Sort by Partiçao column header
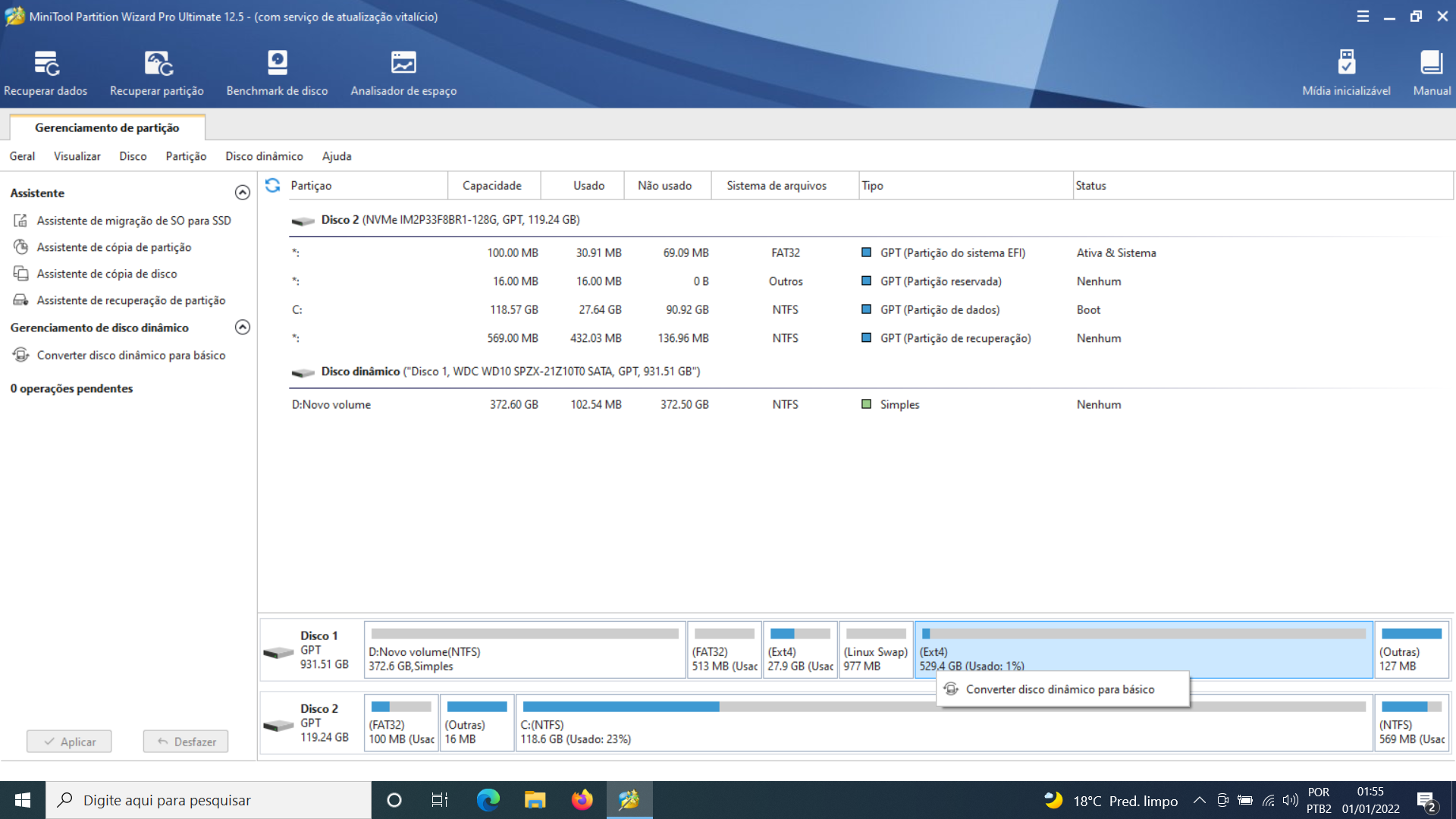Viewport: 1456px width, 819px height. tap(368, 186)
